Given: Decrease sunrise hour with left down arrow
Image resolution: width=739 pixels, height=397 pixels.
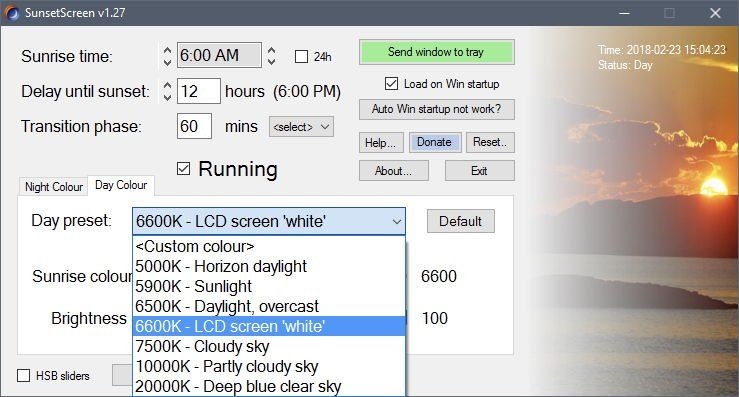Looking at the screenshot, I should pos(167,62).
